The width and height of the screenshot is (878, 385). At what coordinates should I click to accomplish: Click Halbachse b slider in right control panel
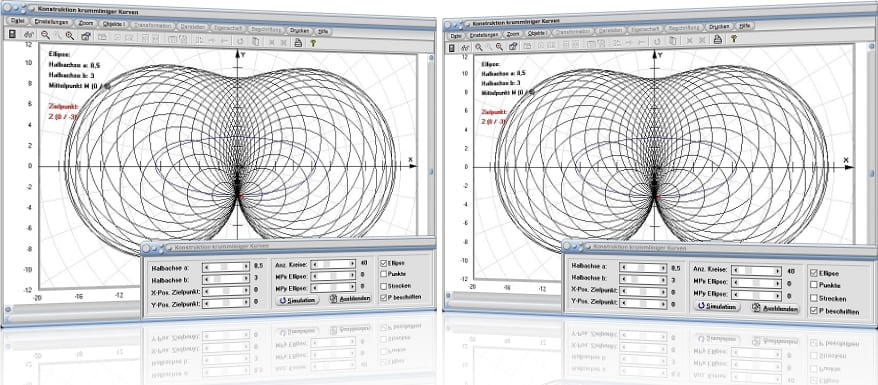642,279
